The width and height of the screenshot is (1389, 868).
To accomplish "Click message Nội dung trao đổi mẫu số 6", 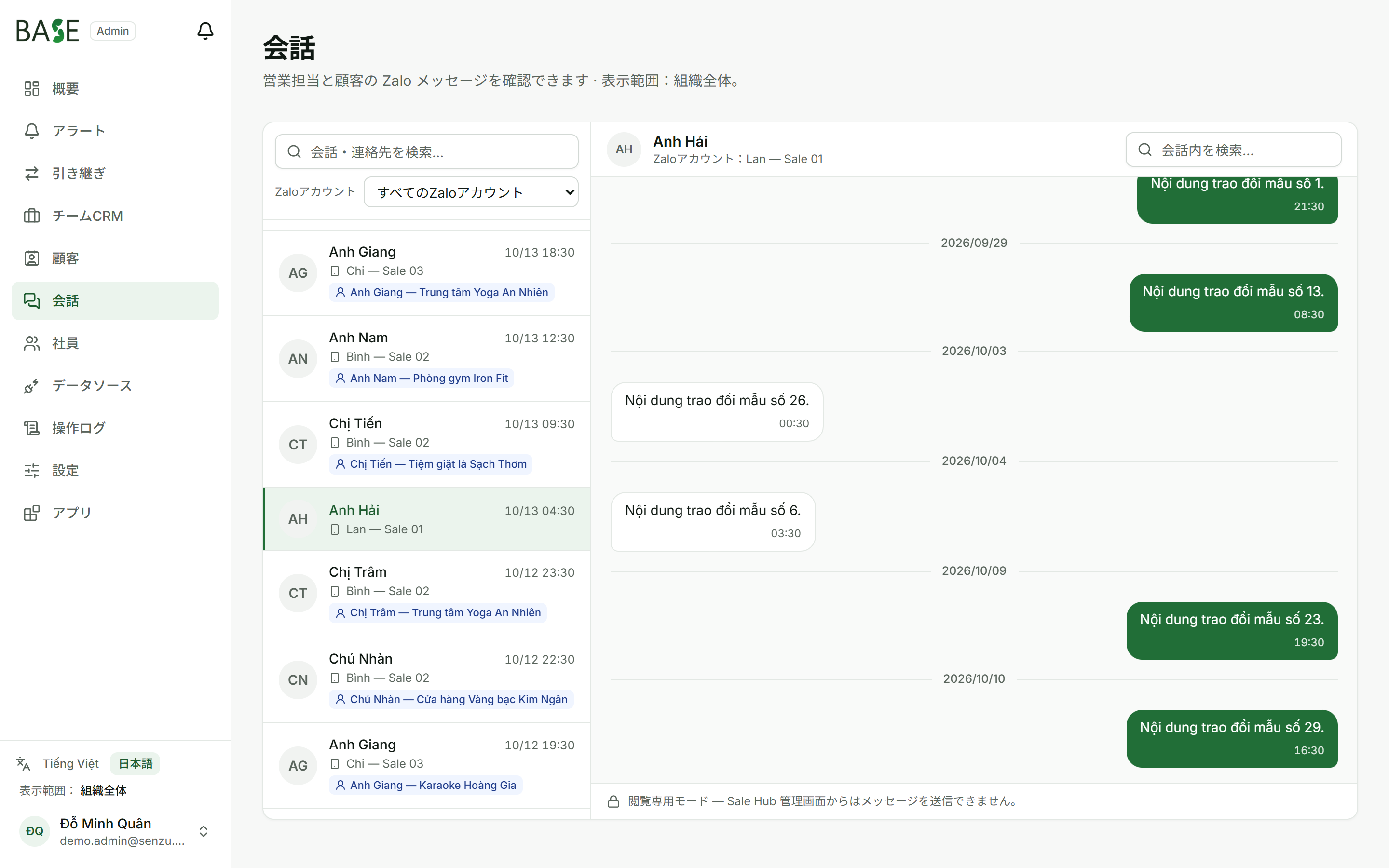I will coord(713,521).
